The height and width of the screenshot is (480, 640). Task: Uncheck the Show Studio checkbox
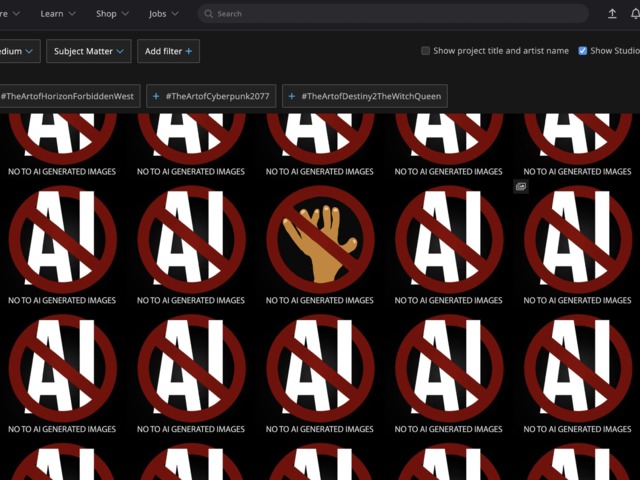click(582, 51)
